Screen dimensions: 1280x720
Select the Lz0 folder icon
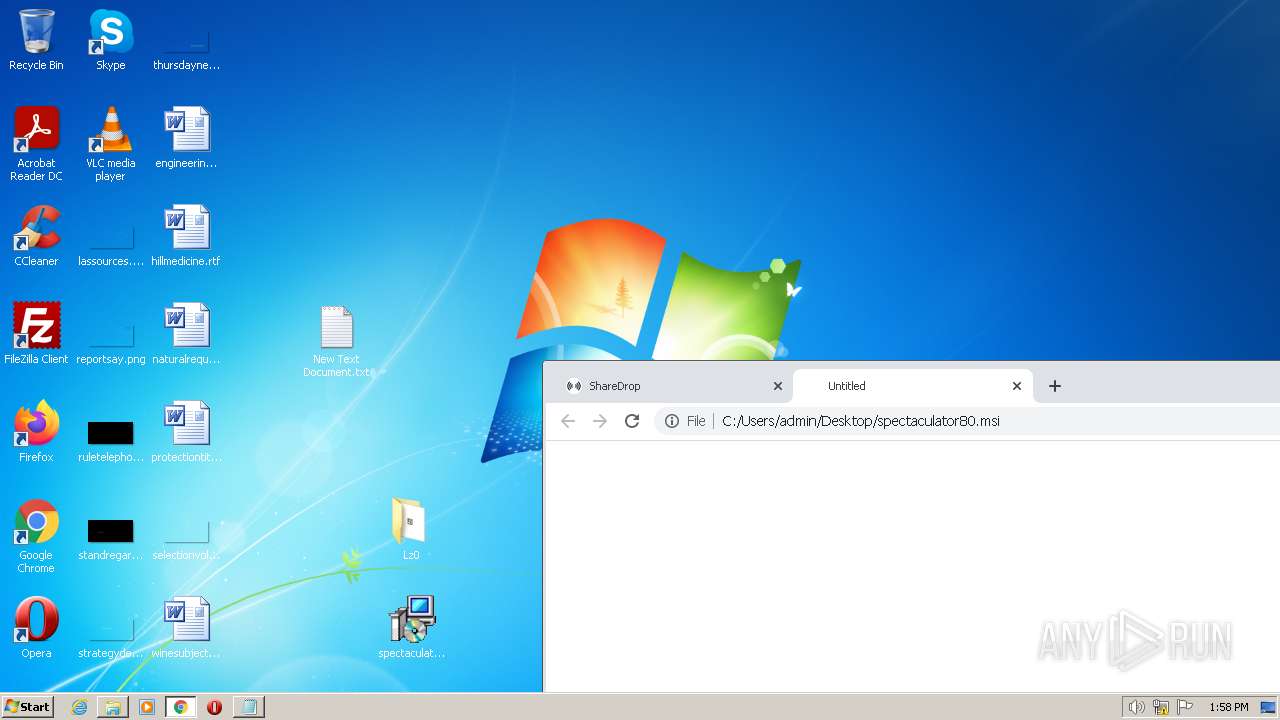tap(410, 529)
